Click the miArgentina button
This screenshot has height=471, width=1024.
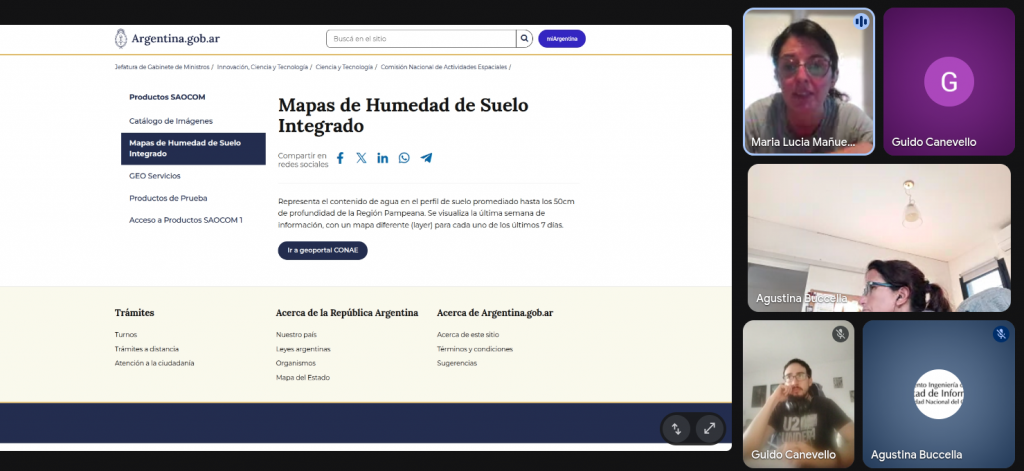pyautogui.click(x=561, y=39)
